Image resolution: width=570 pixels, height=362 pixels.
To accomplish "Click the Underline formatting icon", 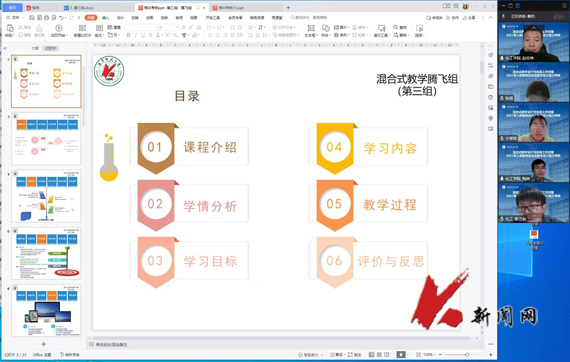I will pos(143,35).
